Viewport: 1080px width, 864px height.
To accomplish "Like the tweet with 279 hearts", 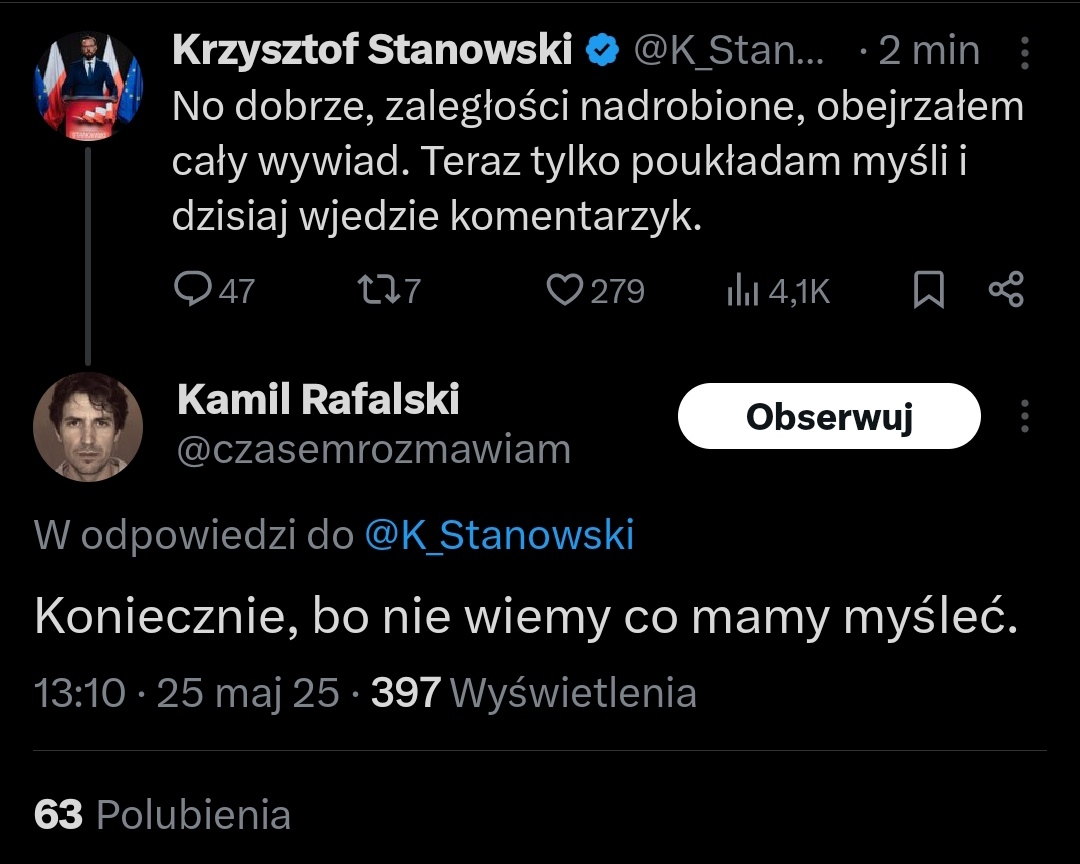I will click(x=565, y=290).
